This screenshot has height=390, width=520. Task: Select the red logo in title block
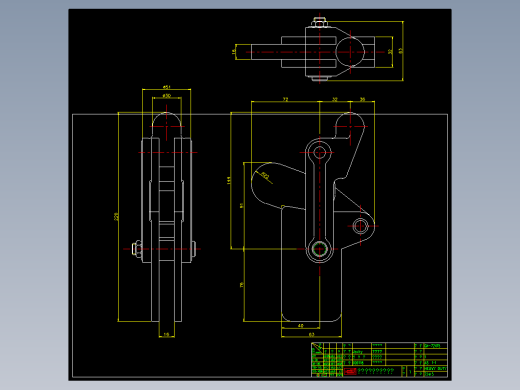pyautogui.click(x=350, y=371)
